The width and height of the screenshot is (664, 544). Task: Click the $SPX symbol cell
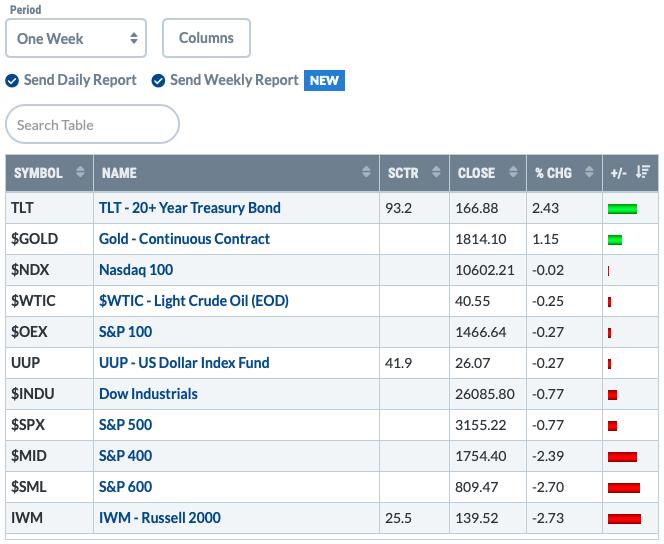(x=50, y=425)
